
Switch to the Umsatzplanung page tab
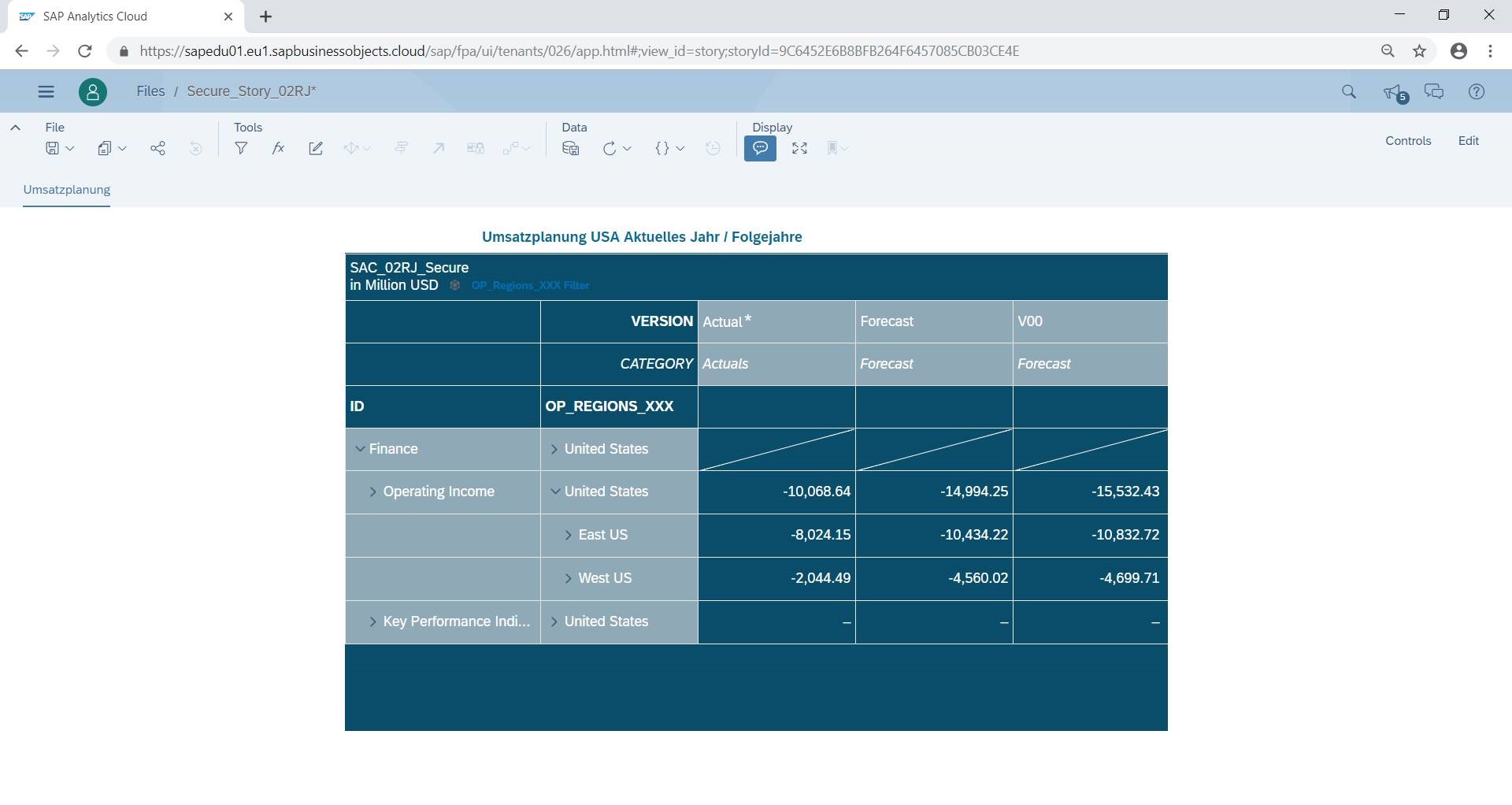coord(67,190)
